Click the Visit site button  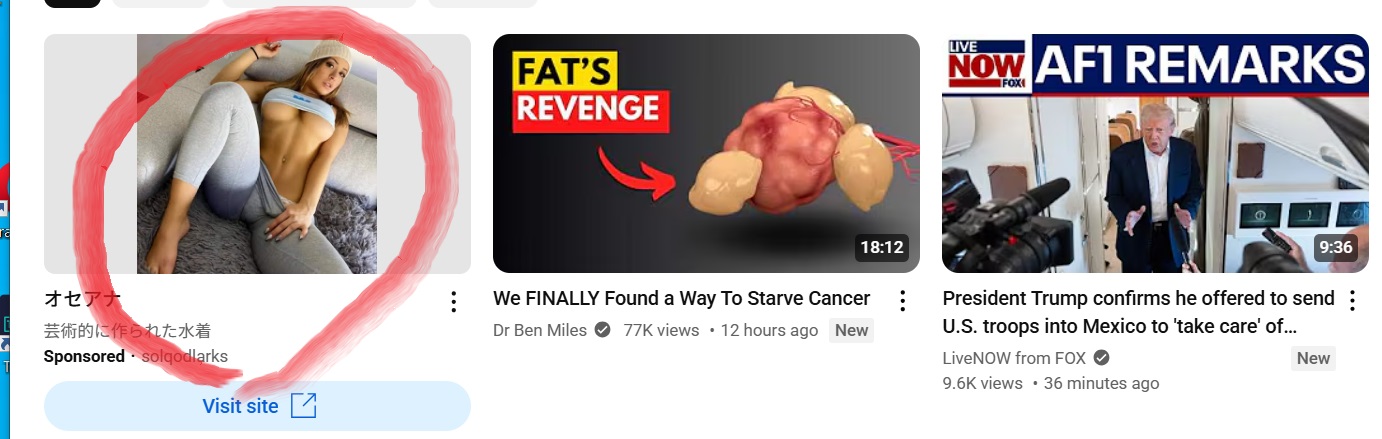pos(257,406)
